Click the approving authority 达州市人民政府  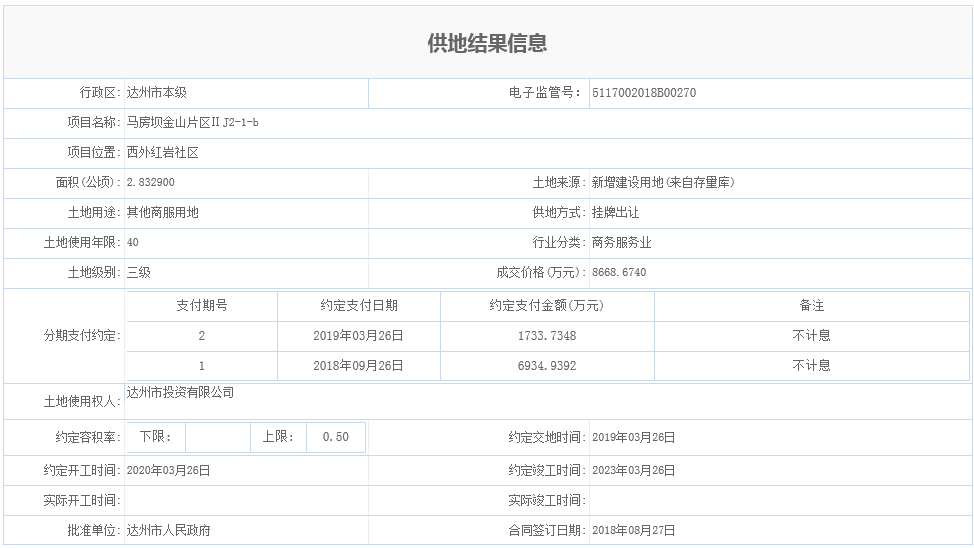pos(168,530)
